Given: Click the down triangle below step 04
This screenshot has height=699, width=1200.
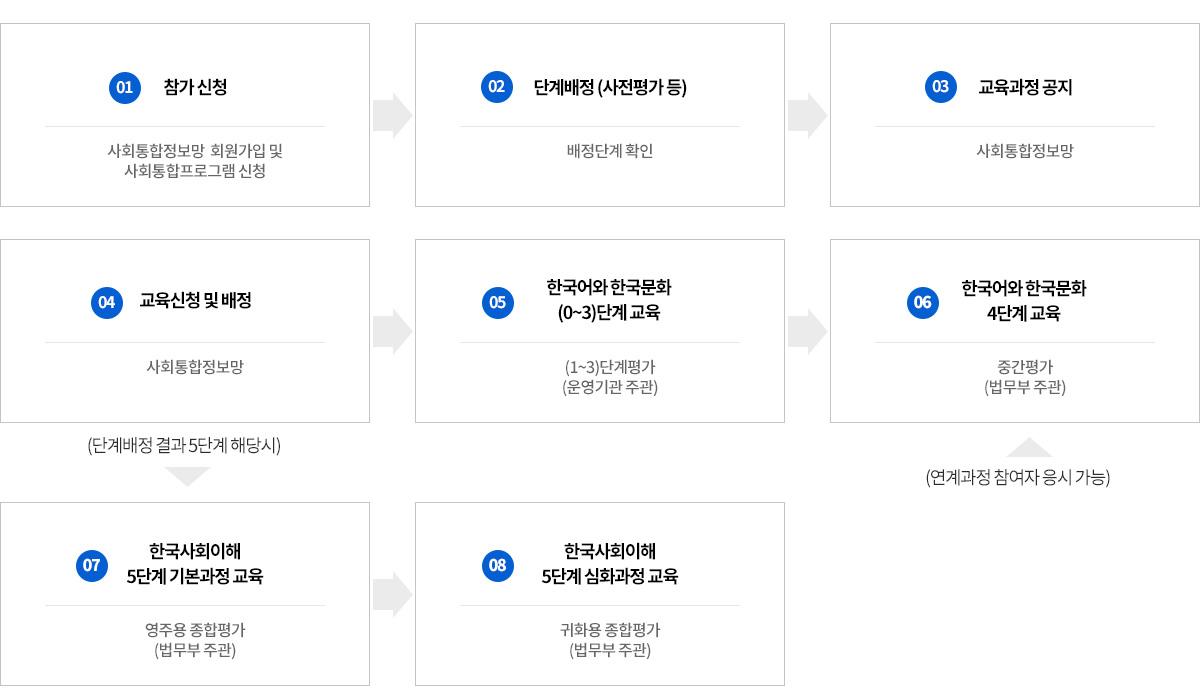Looking at the screenshot, I should point(187,476).
